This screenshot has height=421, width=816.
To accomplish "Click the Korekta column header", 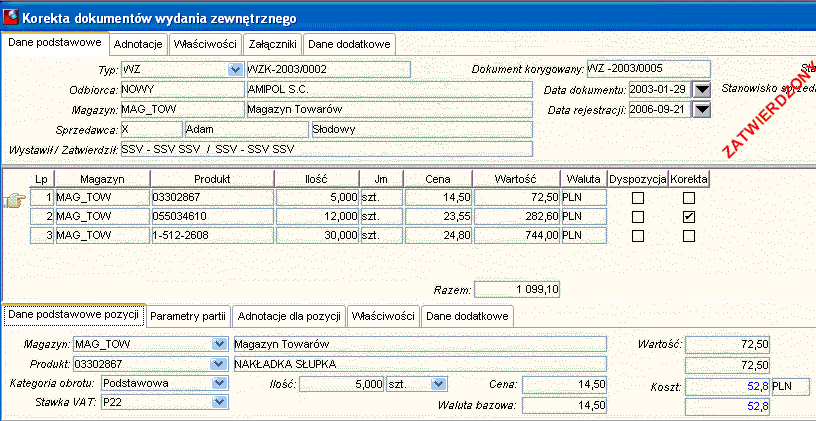I will click(x=689, y=179).
